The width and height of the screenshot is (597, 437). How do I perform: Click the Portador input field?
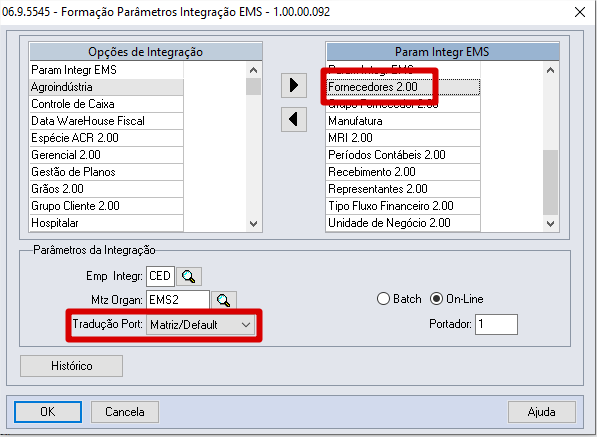[x=496, y=325]
